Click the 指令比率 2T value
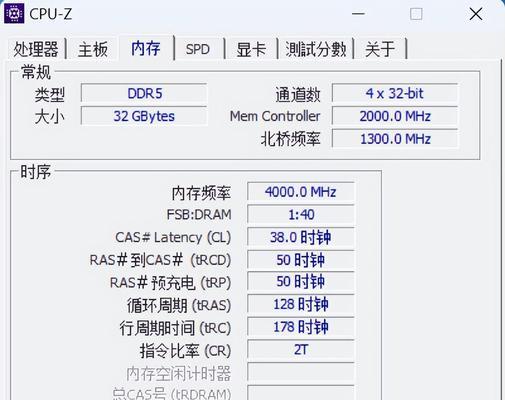 point(301,350)
